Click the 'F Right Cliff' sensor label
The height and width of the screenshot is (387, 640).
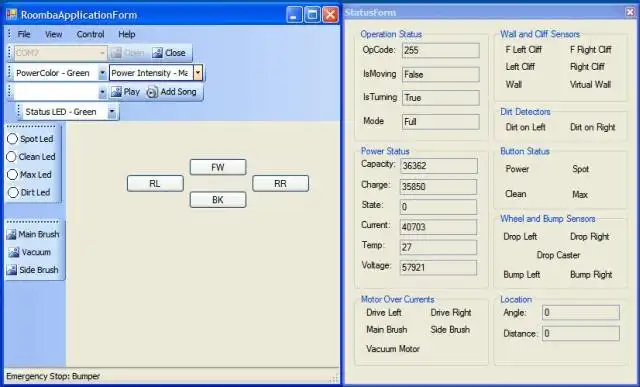coord(591,50)
